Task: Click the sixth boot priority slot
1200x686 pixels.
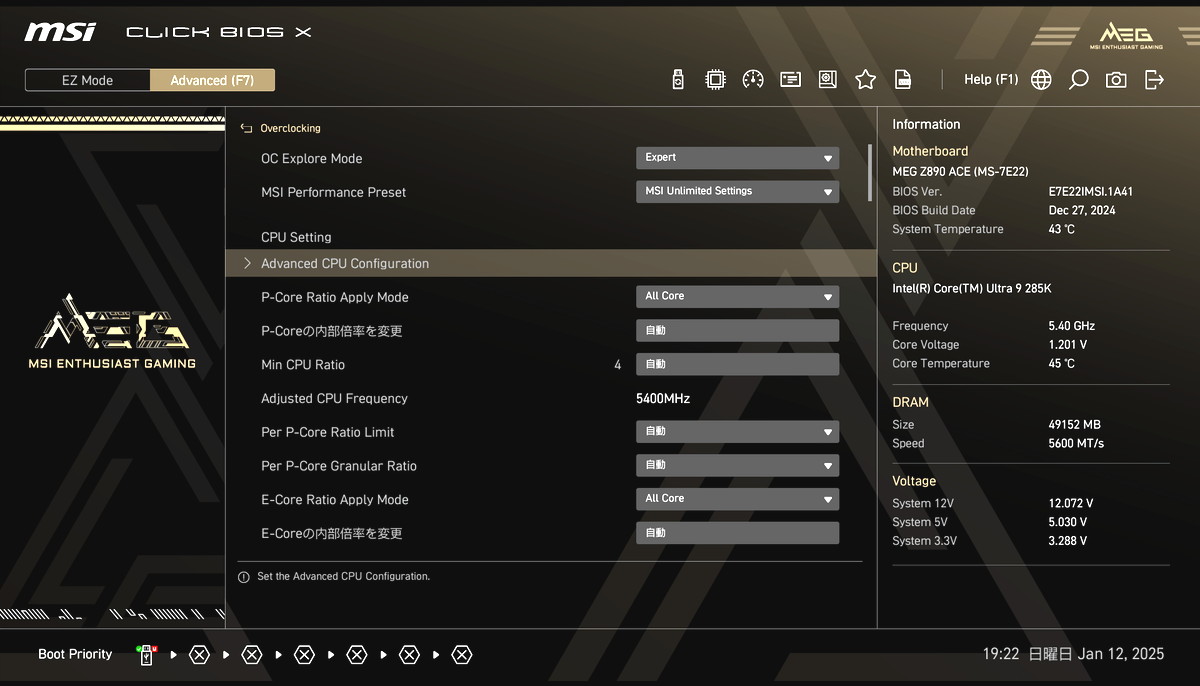Action: click(x=409, y=655)
